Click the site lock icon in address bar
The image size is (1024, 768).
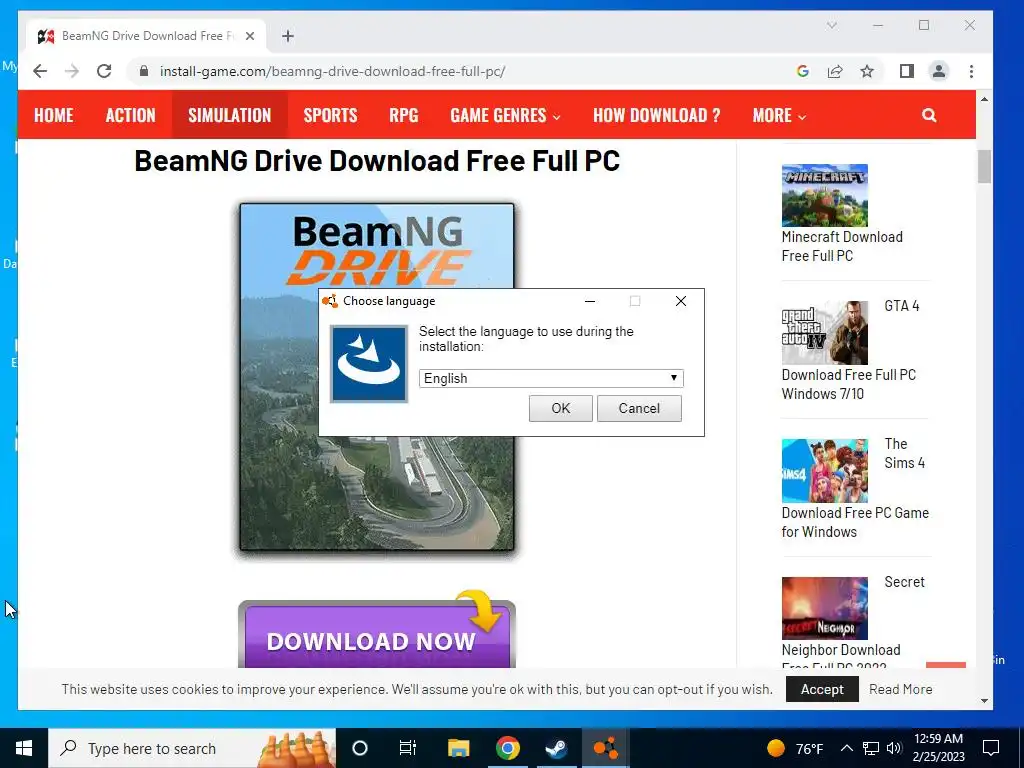[x=144, y=71]
